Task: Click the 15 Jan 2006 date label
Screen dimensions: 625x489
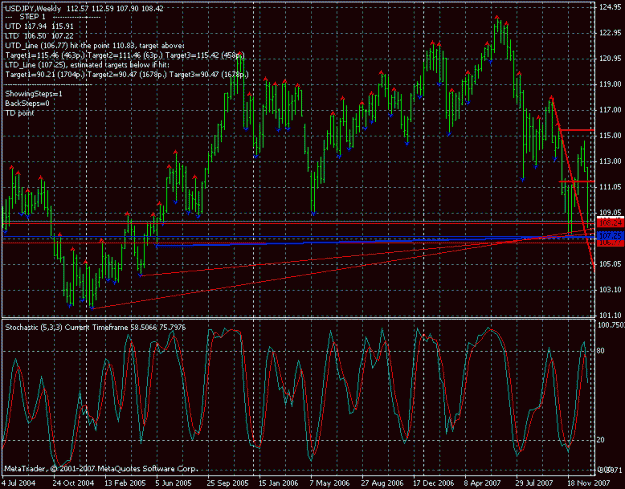Action: point(278,483)
